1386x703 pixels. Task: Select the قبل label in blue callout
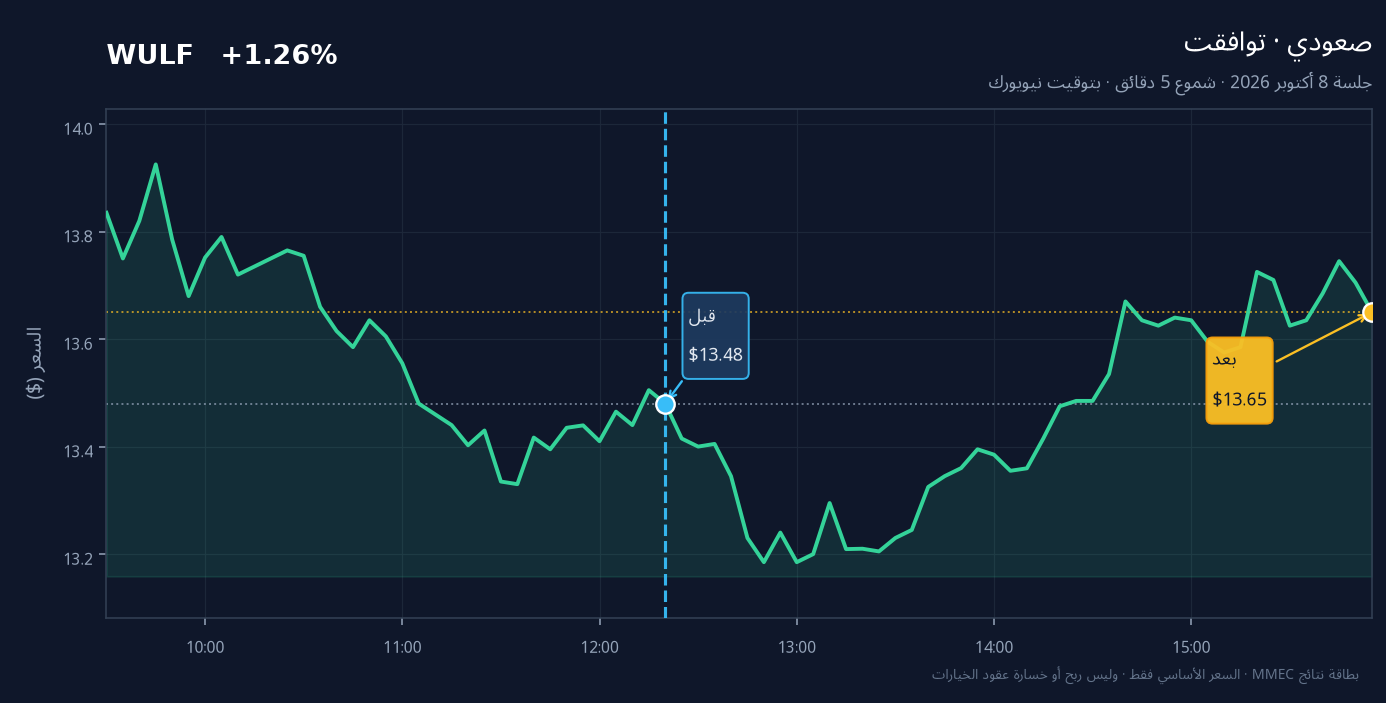pos(702,317)
